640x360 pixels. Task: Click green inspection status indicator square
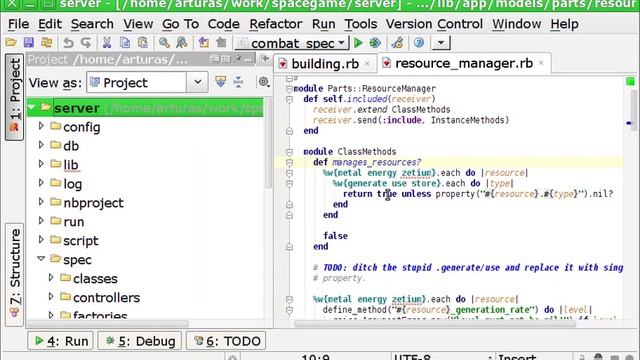point(630,81)
